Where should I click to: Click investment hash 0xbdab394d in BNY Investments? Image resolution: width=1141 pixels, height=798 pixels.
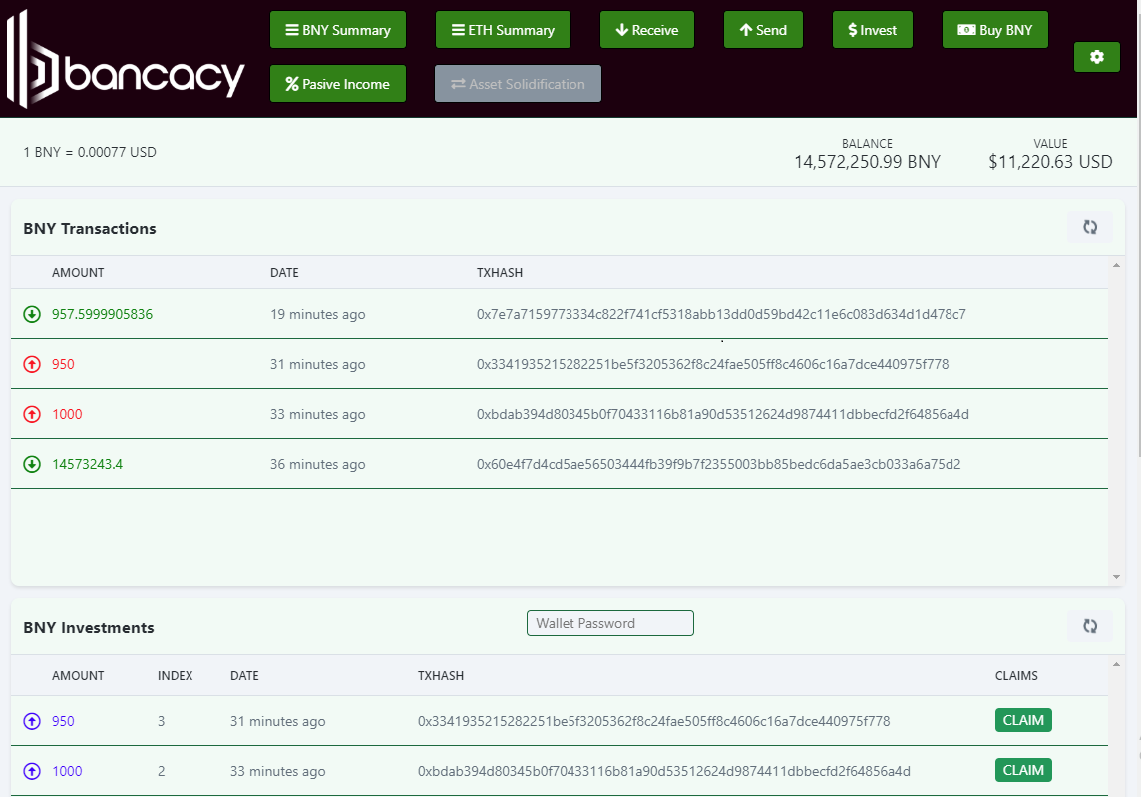point(664,771)
